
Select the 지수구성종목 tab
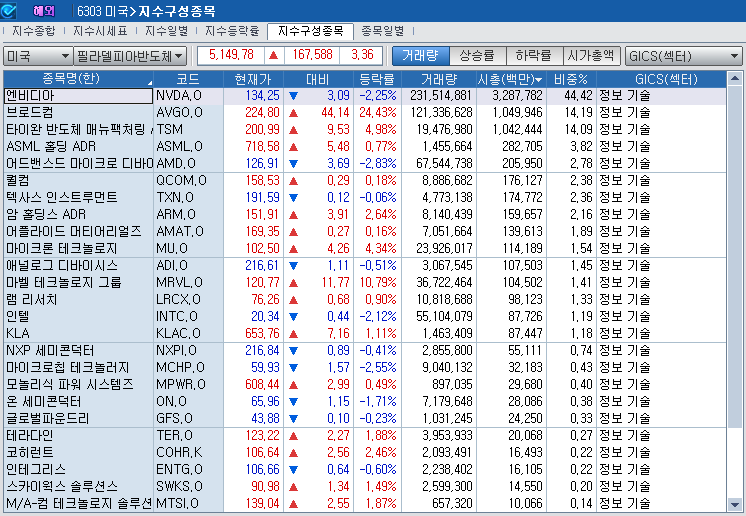point(310,31)
